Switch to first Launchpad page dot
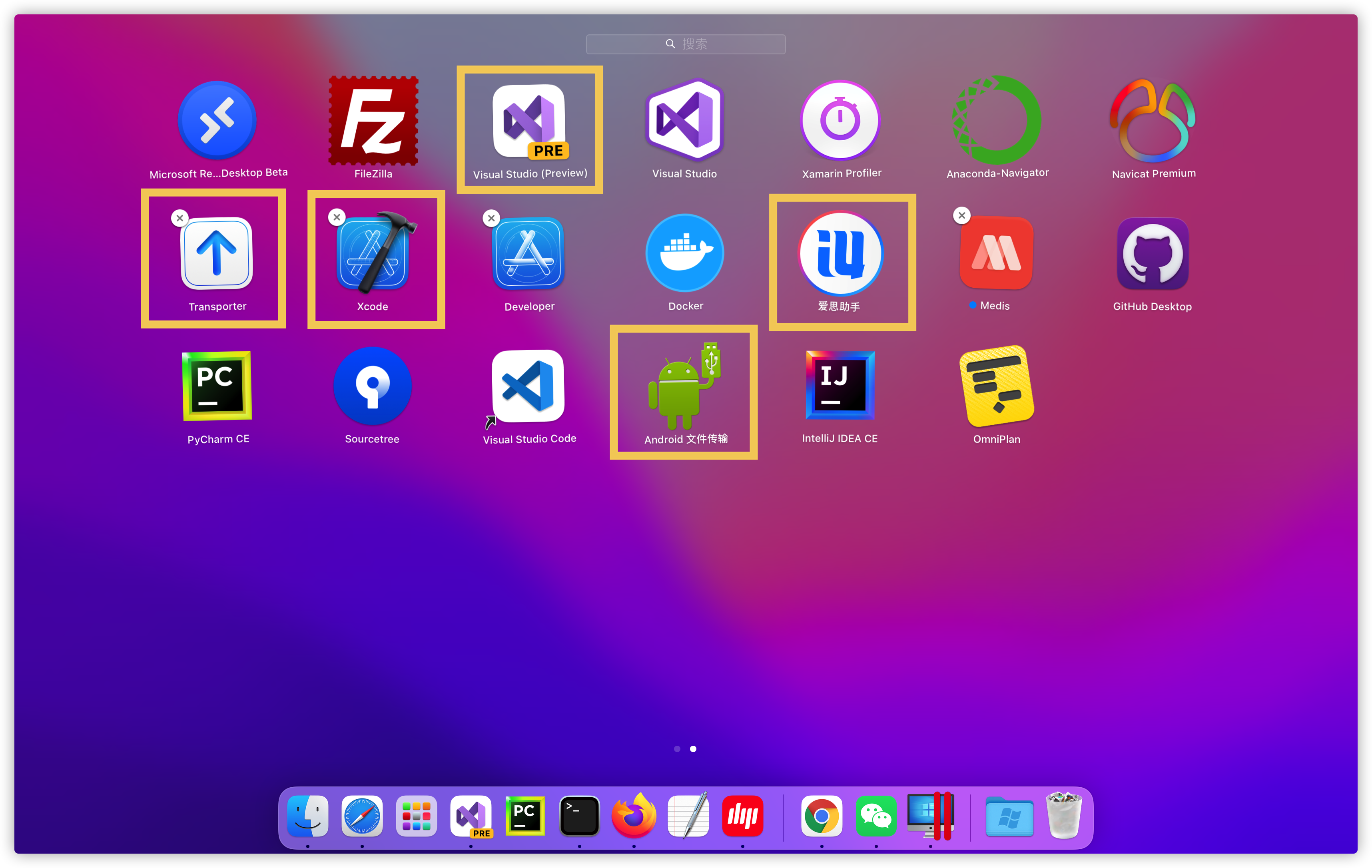The width and height of the screenshot is (1372, 868). 677,749
